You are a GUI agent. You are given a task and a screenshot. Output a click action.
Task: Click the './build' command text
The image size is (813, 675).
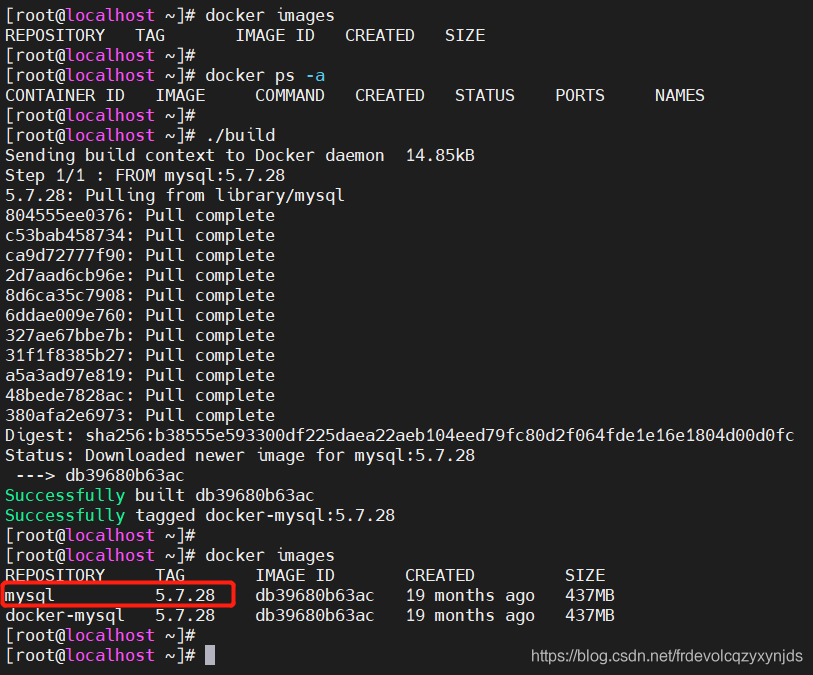(x=240, y=136)
